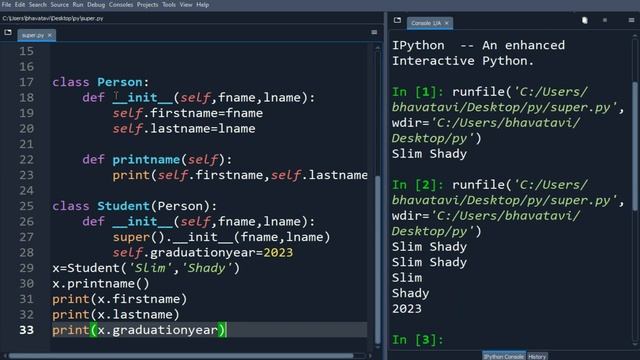
Task: Open the Tools menu
Action: point(169,5)
